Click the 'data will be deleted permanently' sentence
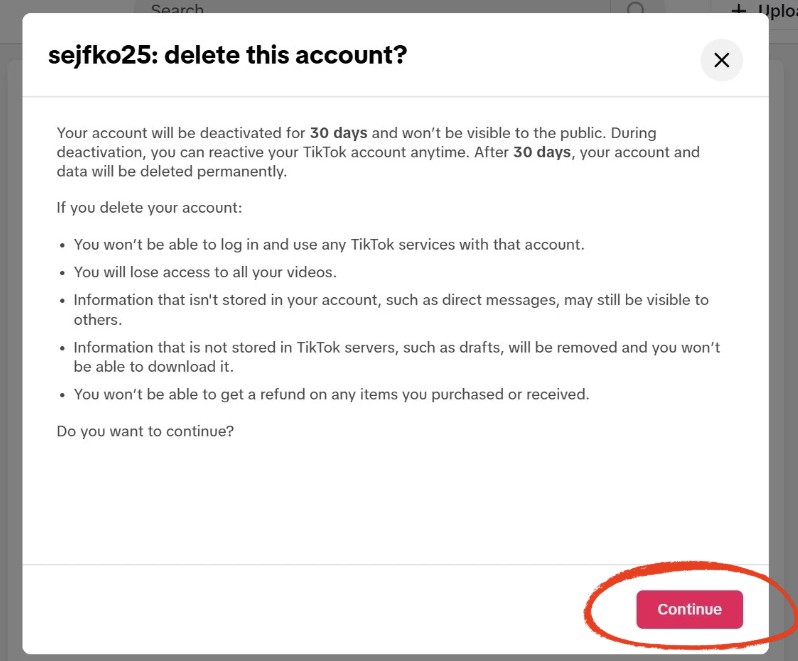Screen dimensions: 798x661 pos(172,171)
